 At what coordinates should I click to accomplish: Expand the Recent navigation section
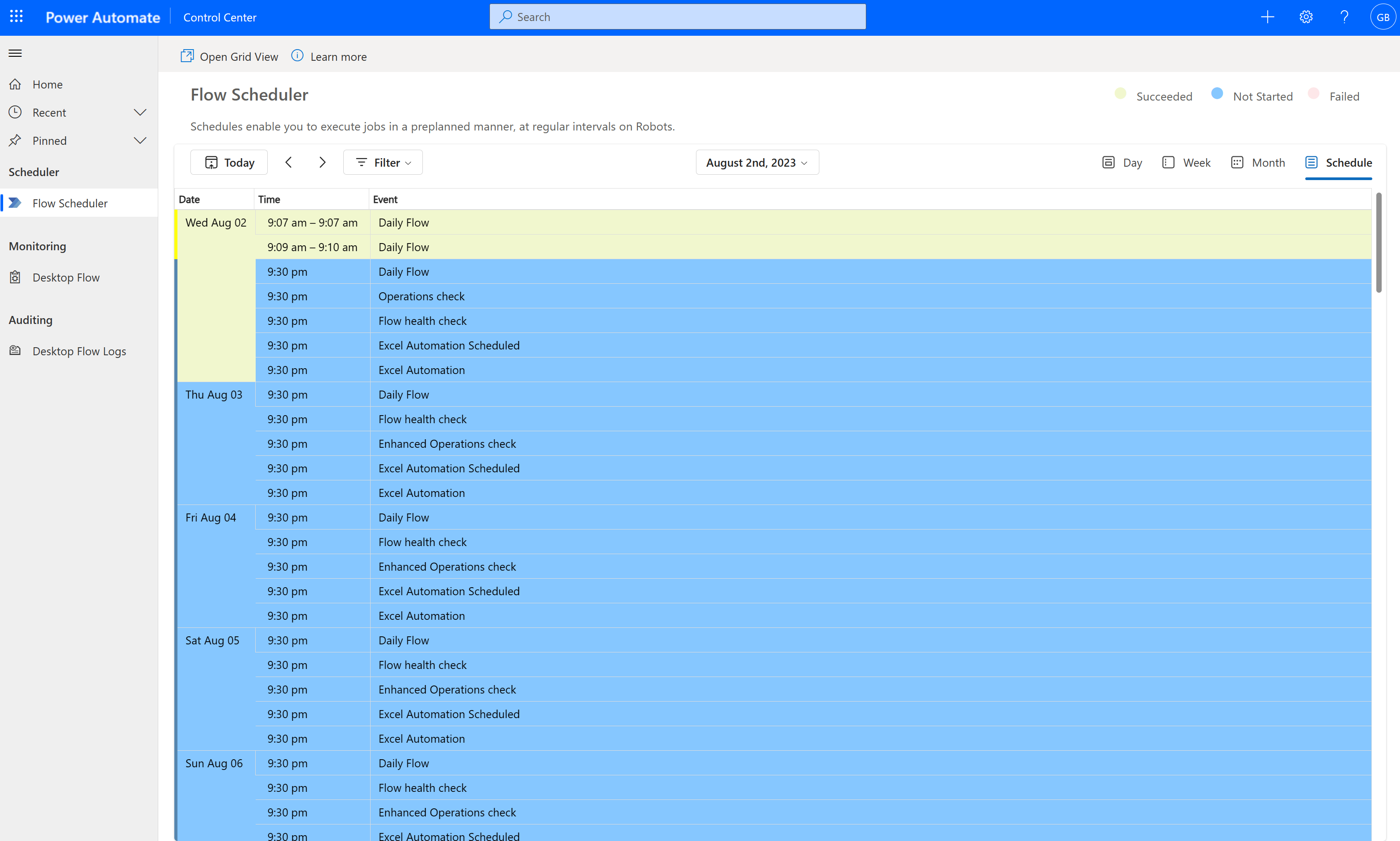[141, 111]
